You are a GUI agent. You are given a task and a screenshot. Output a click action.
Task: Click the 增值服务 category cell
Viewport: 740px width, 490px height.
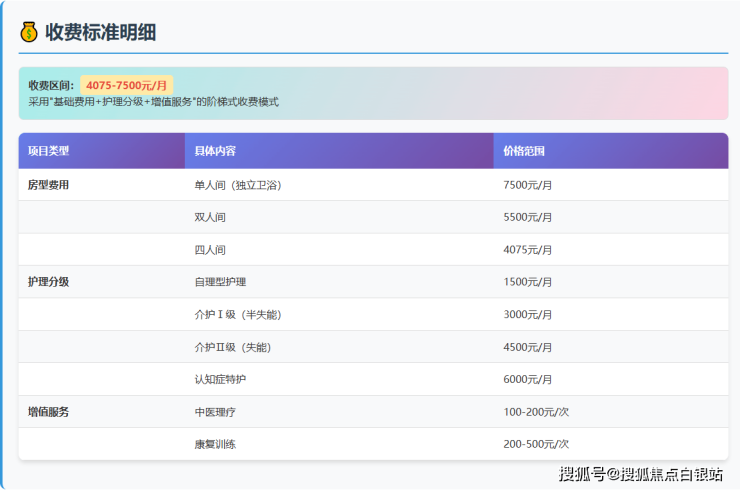49,411
